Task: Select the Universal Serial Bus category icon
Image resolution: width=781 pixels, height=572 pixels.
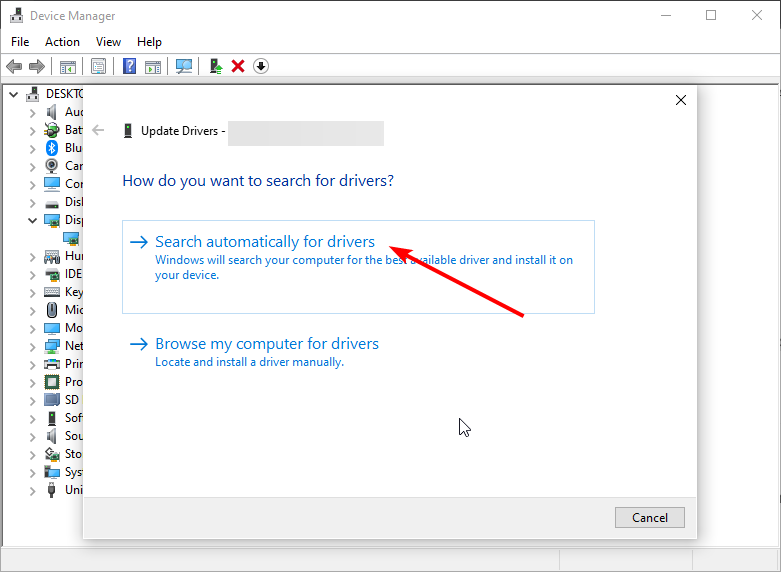Action: point(52,490)
